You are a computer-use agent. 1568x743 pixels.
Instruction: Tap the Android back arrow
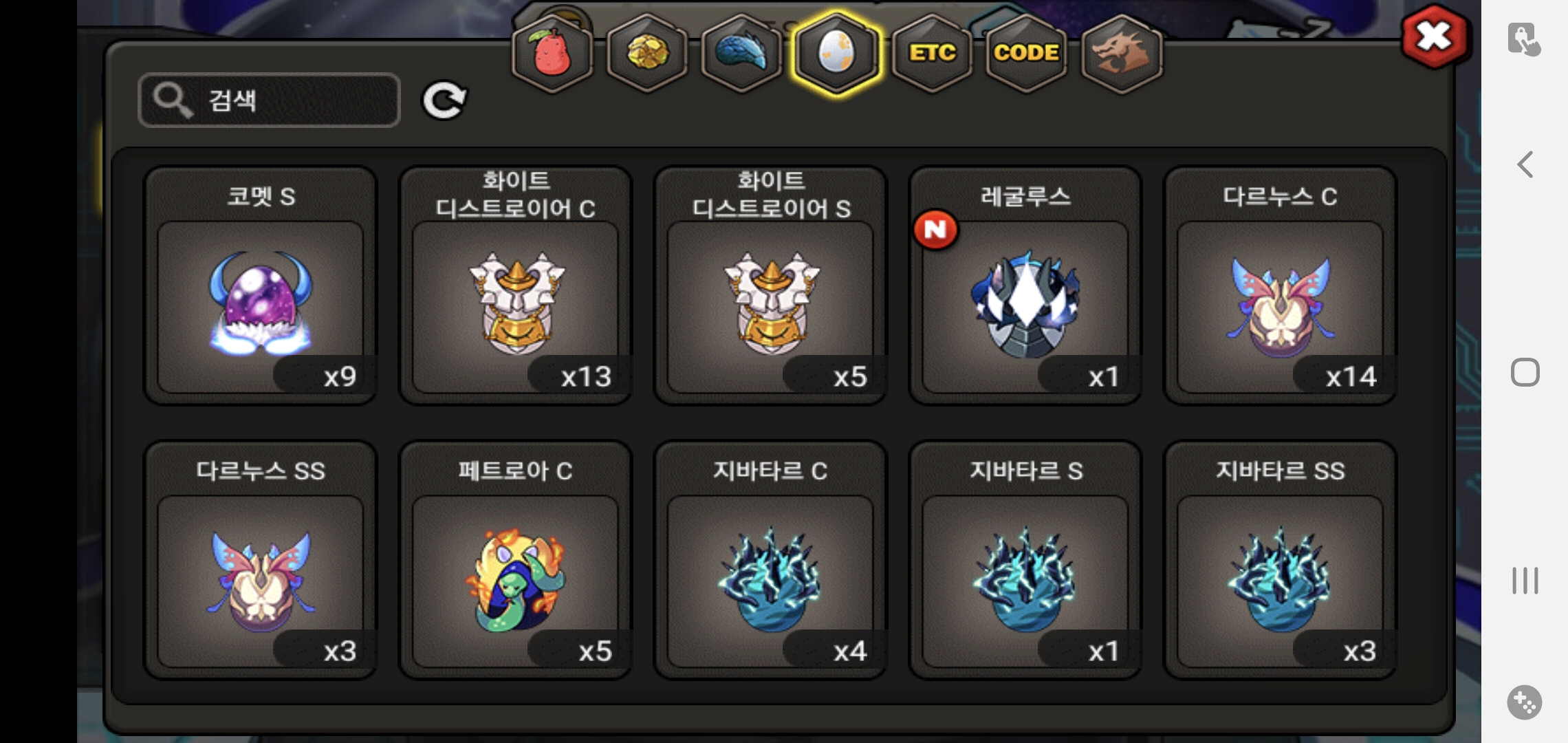click(x=1525, y=164)
